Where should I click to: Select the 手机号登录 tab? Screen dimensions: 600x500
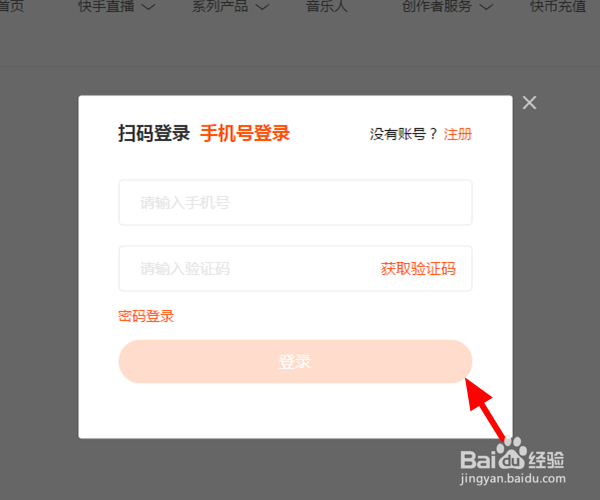pyautogui.click(x=245, y=134)
